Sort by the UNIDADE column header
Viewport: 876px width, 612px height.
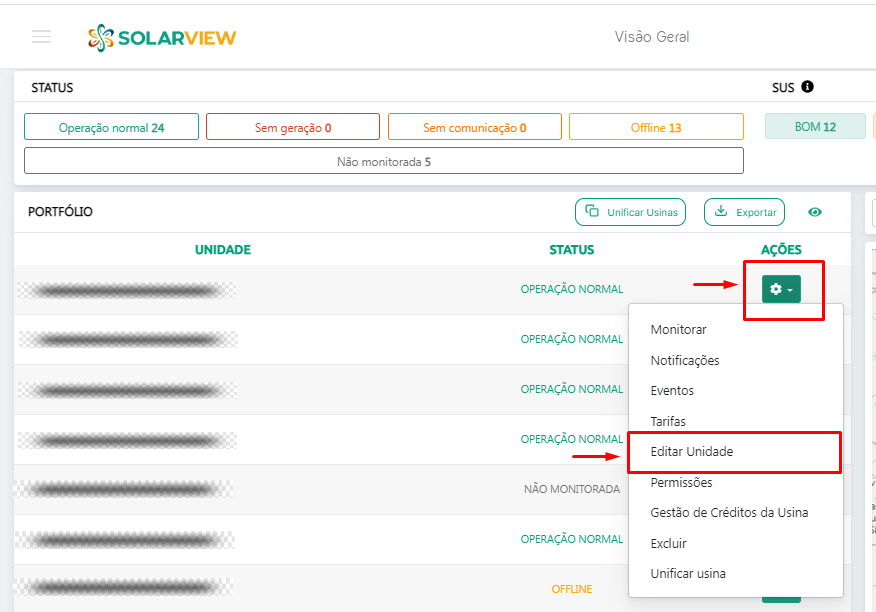pos(223,250)
